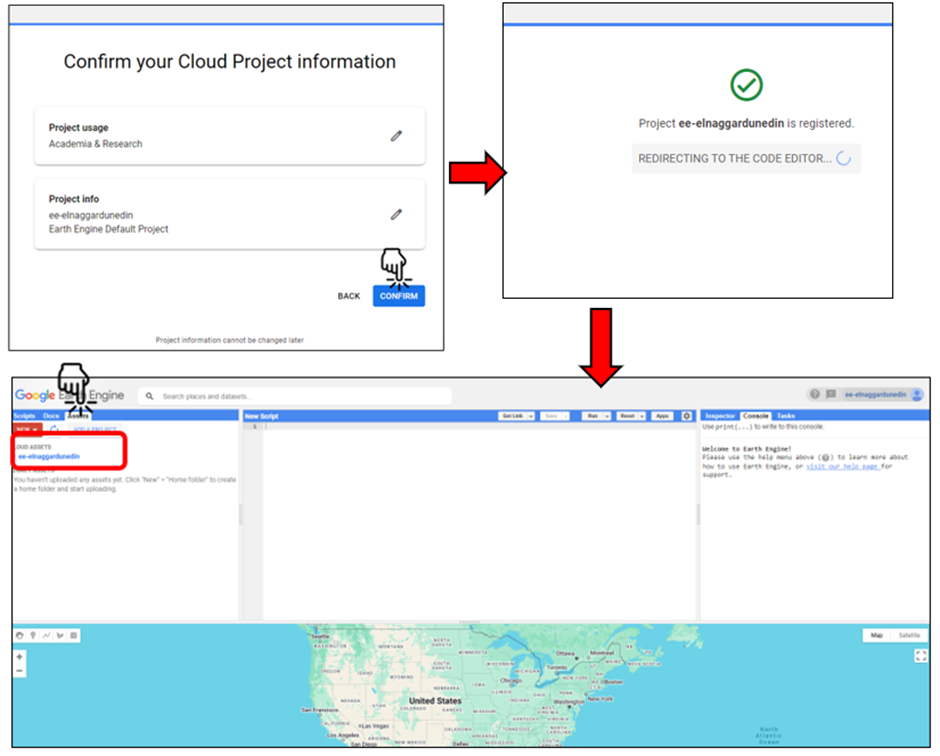The height and width of the screenshot is (756, 940).
Task: Switch to the Console tab
Action: 755,415
